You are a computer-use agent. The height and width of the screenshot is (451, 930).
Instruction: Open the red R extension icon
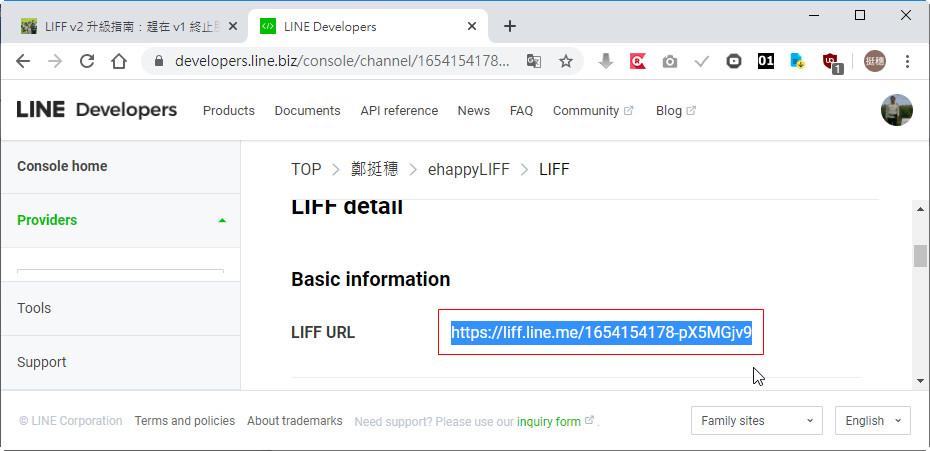pos(638,61)
